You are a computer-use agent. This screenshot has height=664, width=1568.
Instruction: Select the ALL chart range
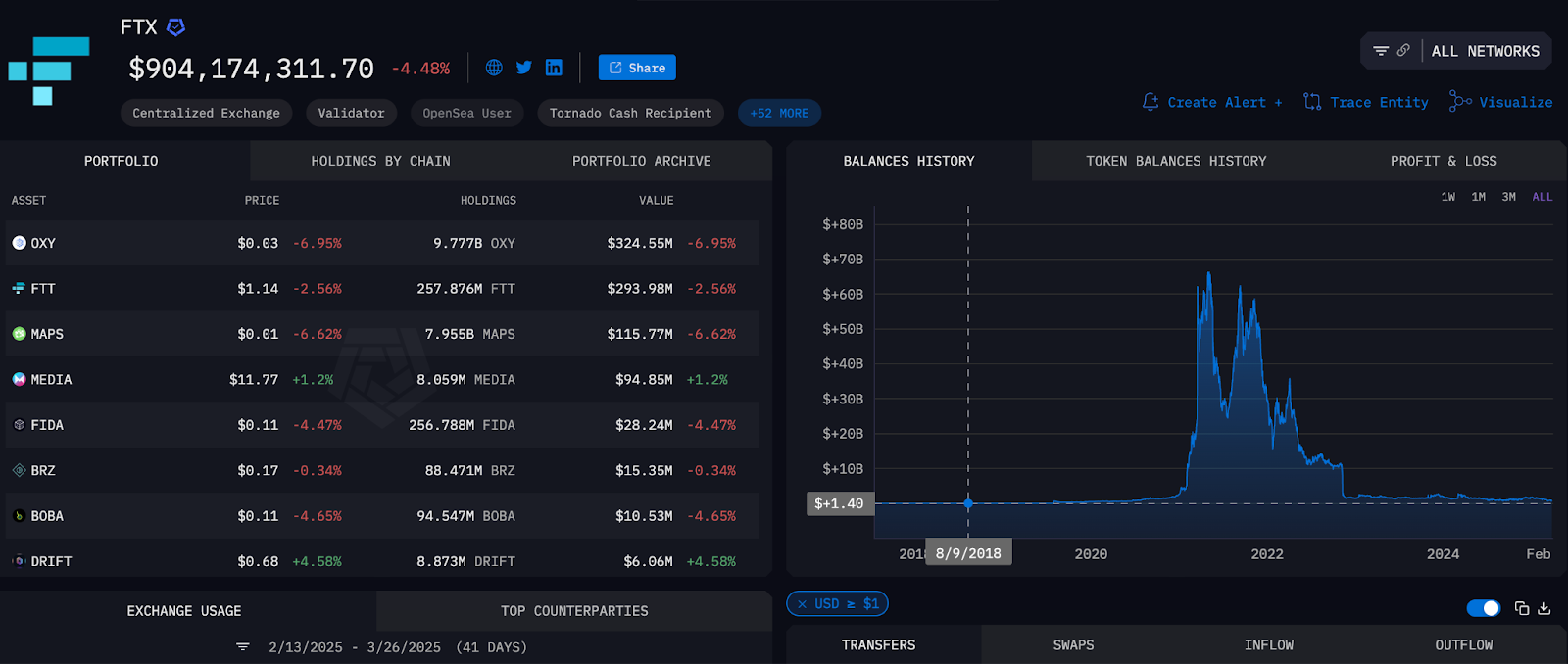[1543, 197]
